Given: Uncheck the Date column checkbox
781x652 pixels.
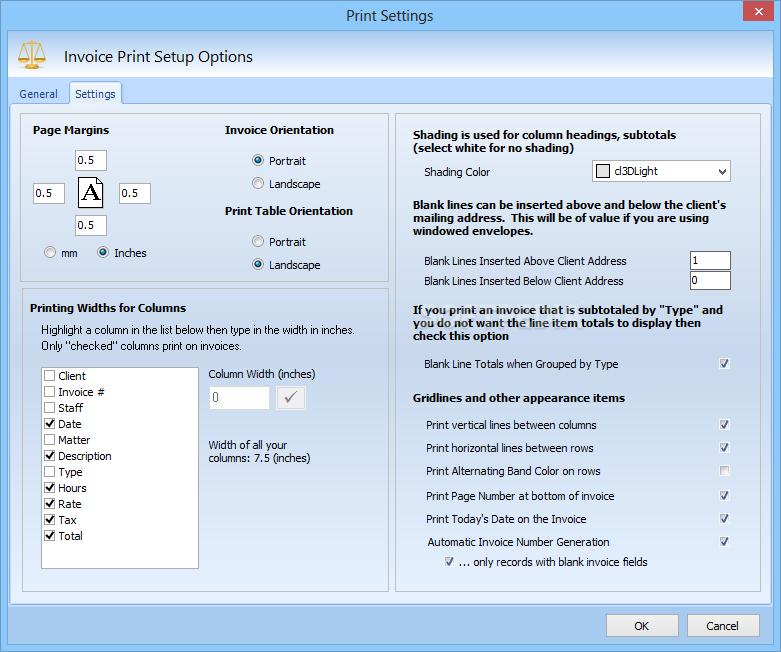Looking at the screenshot, I should [50, 423].
